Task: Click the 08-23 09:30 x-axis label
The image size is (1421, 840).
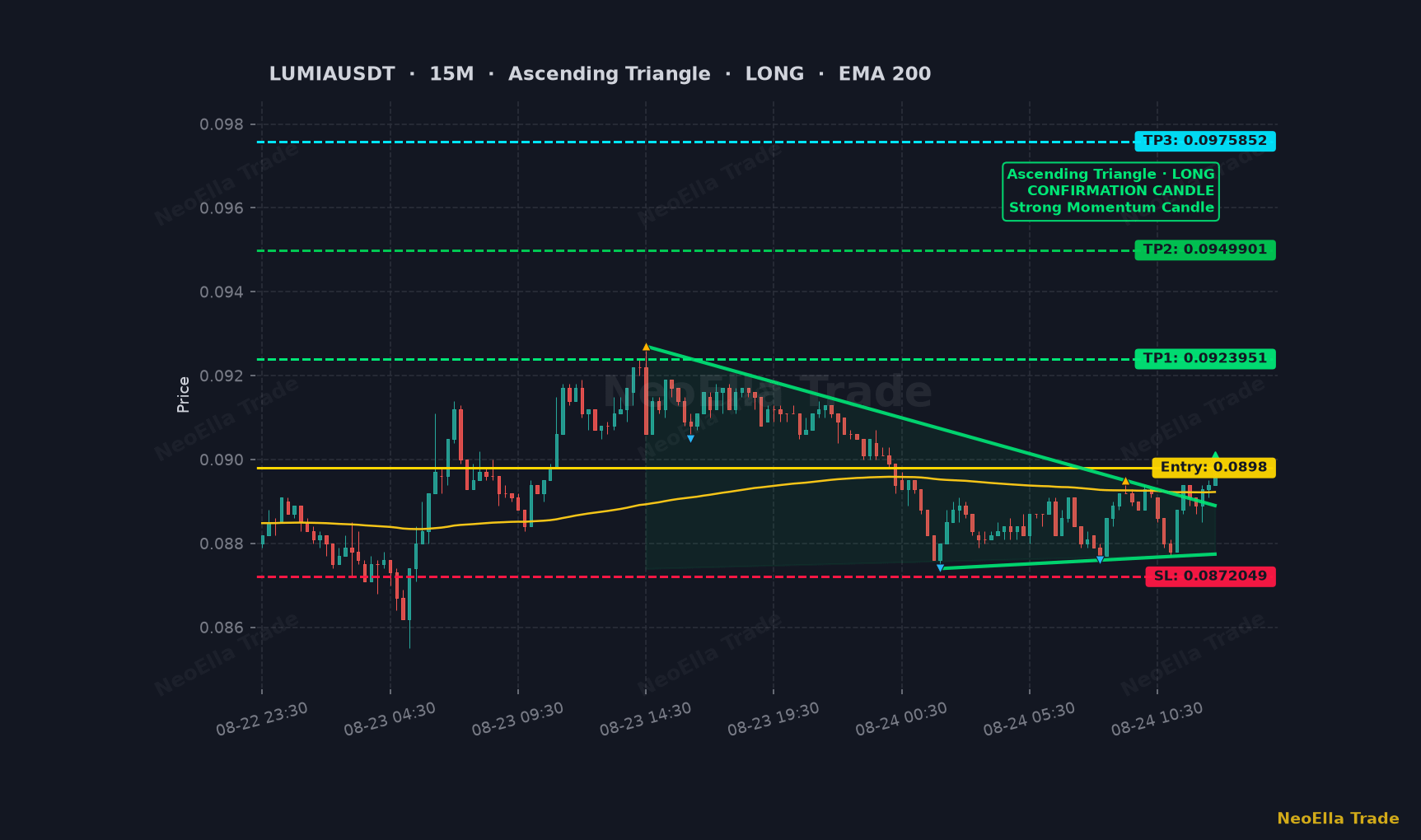Action: click(517, 719)
